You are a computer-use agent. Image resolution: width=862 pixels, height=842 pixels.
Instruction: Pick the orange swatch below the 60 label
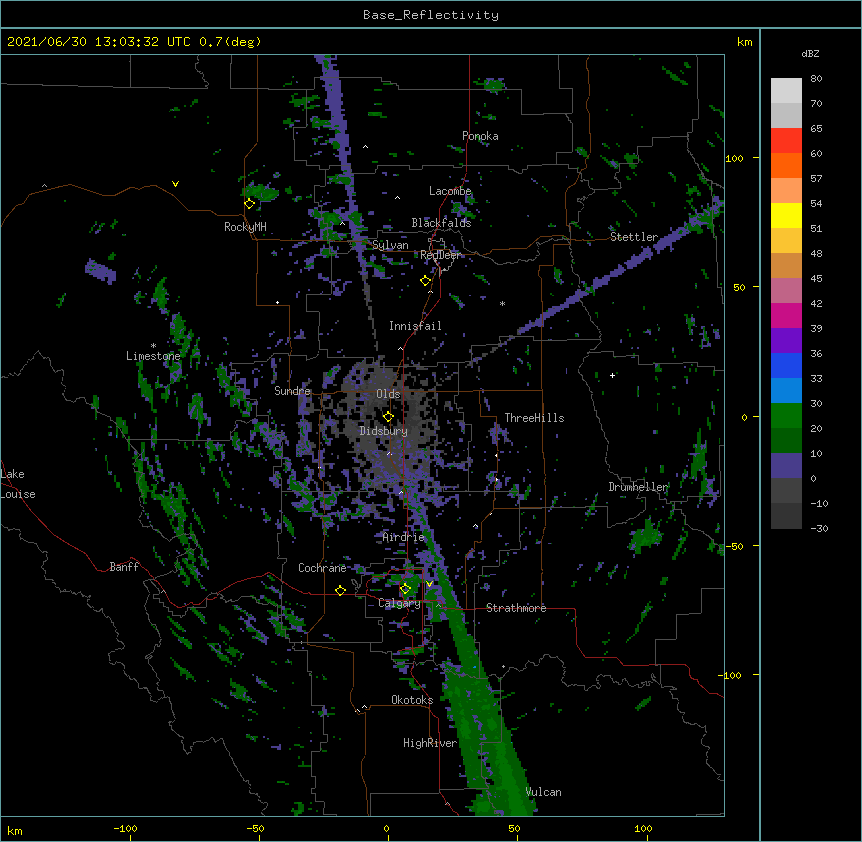(x=786, y=165)
